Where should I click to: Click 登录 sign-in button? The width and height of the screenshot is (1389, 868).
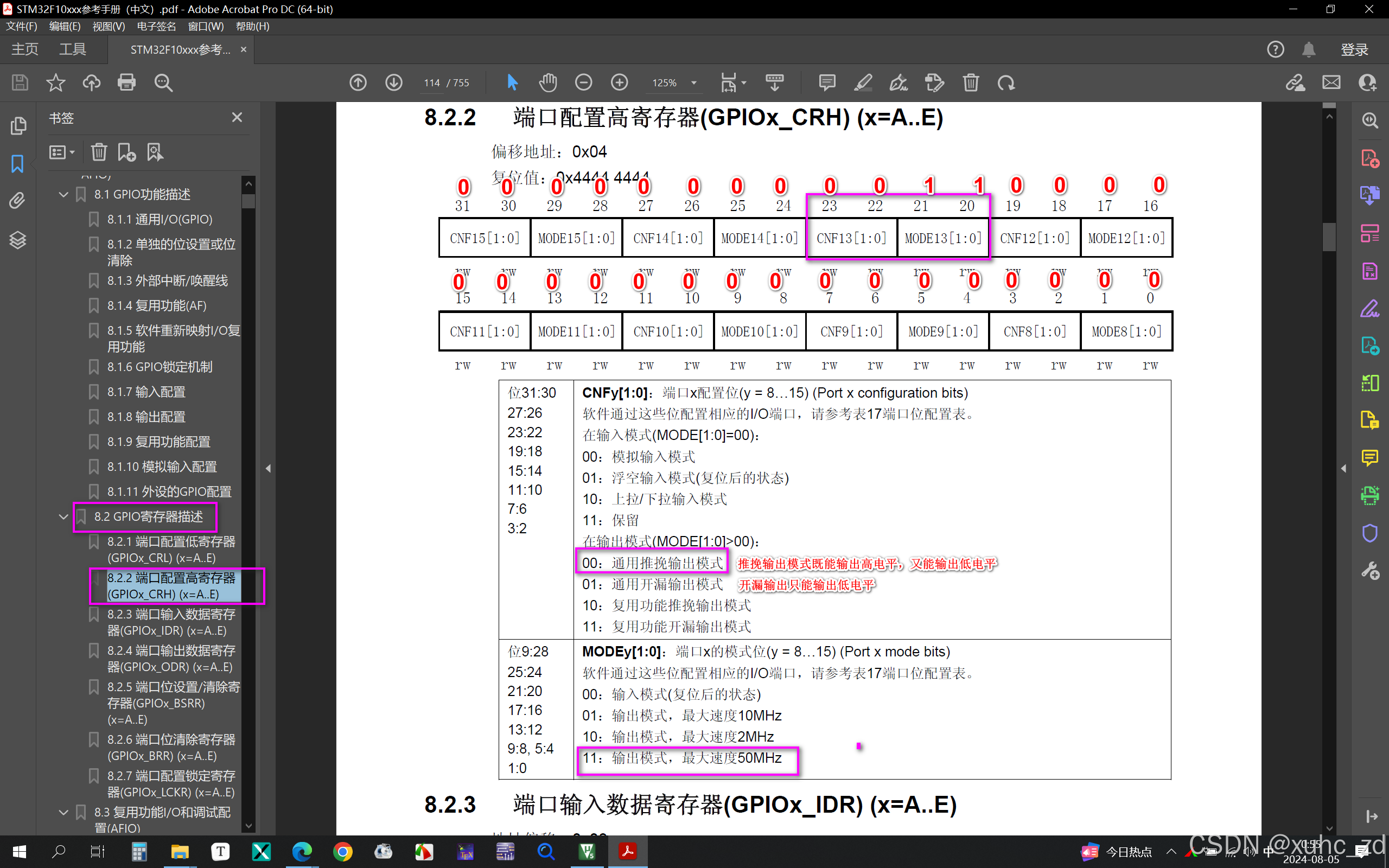1354,49
